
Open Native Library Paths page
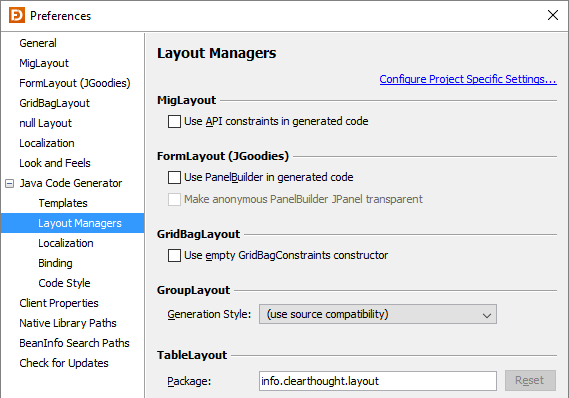point(68,323)
